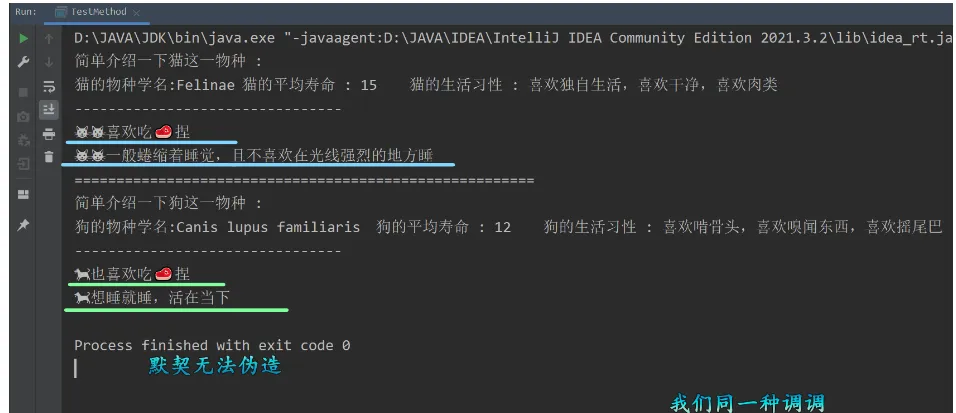This screenshot has width=956, height=413.
Task: Open the Restore Layout icon
Action: click(x=23, y=195)
